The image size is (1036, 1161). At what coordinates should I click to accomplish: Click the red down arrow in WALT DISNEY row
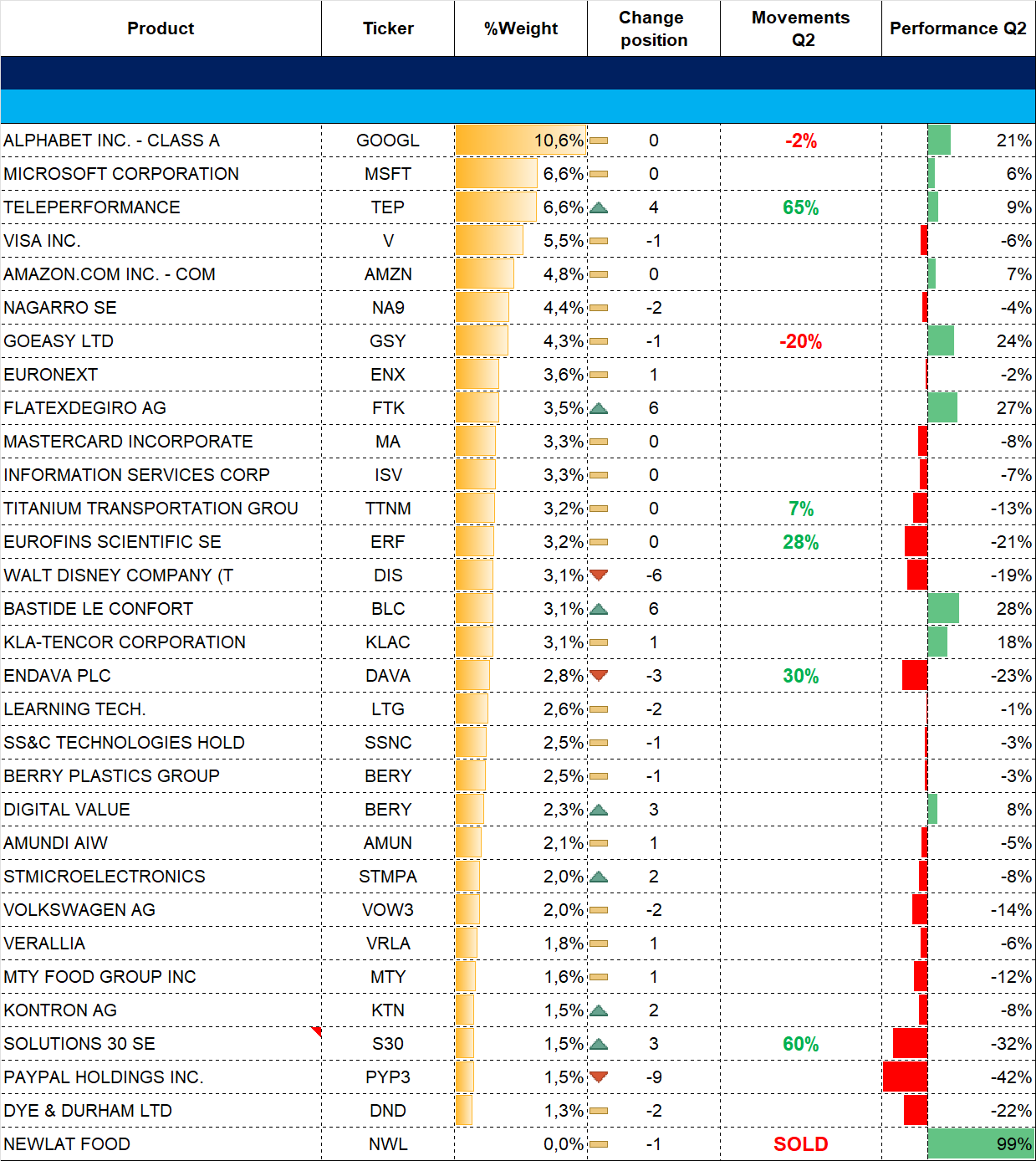pos(599,575)
